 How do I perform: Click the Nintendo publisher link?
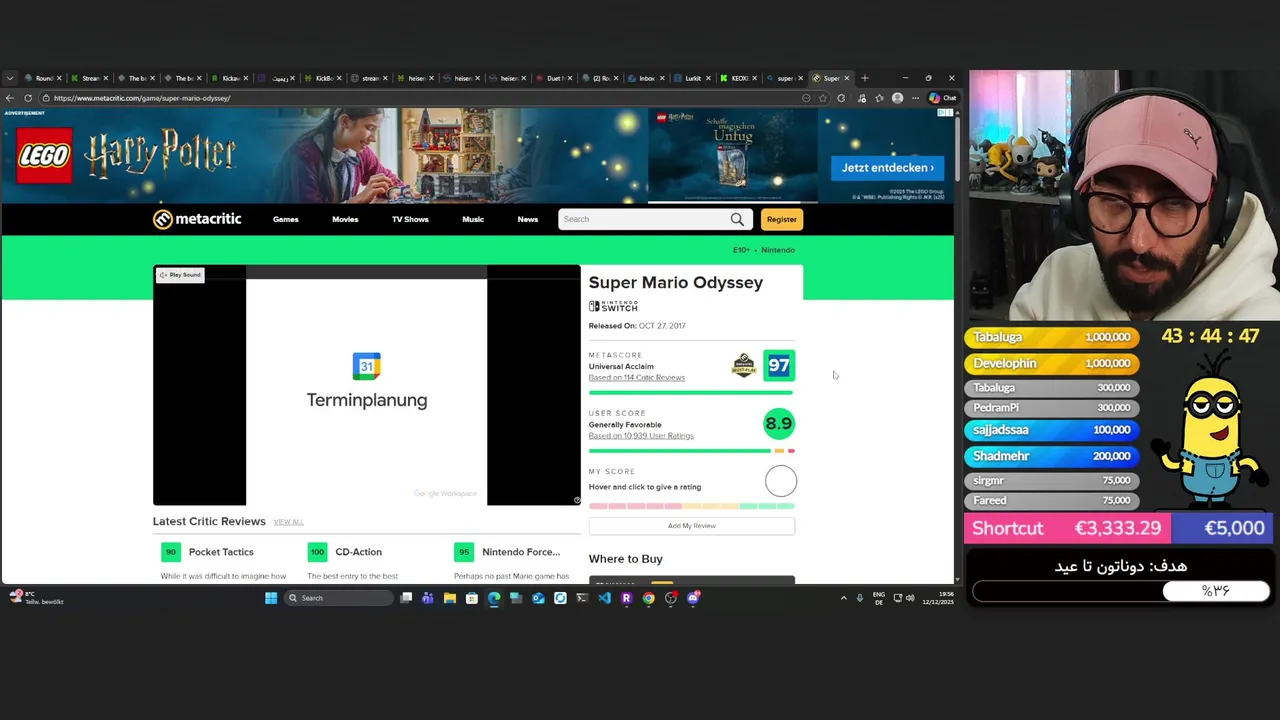coord(778,250)
